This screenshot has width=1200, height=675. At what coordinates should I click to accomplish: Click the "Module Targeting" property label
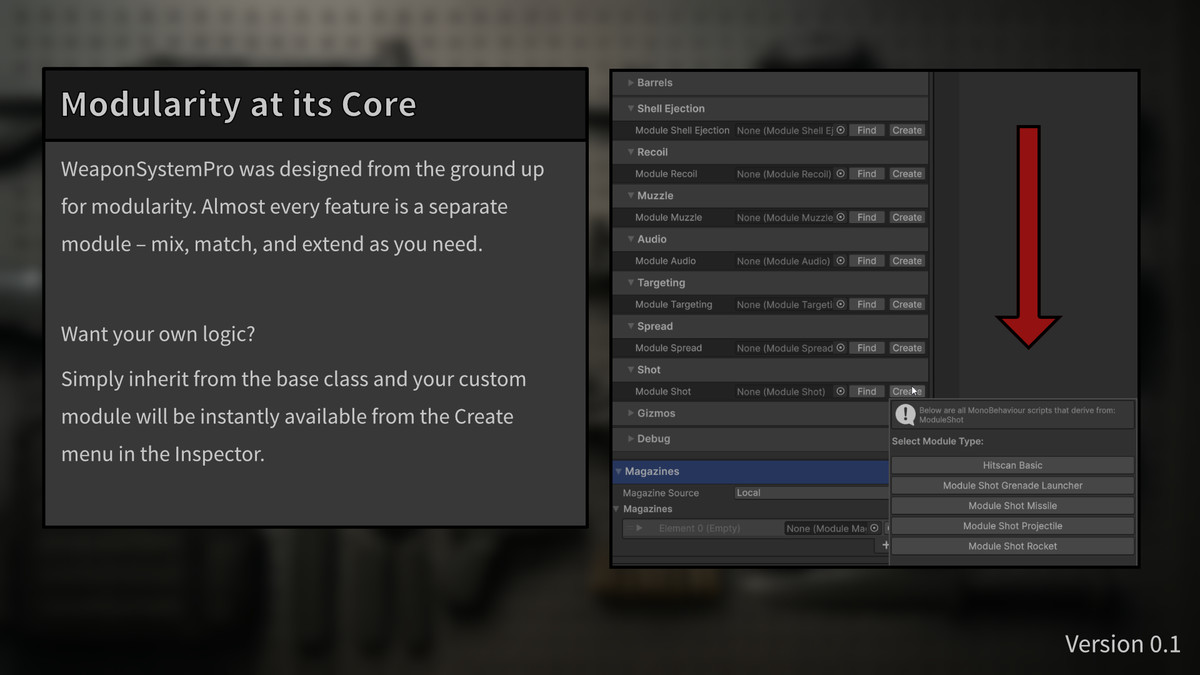(674, 304)
